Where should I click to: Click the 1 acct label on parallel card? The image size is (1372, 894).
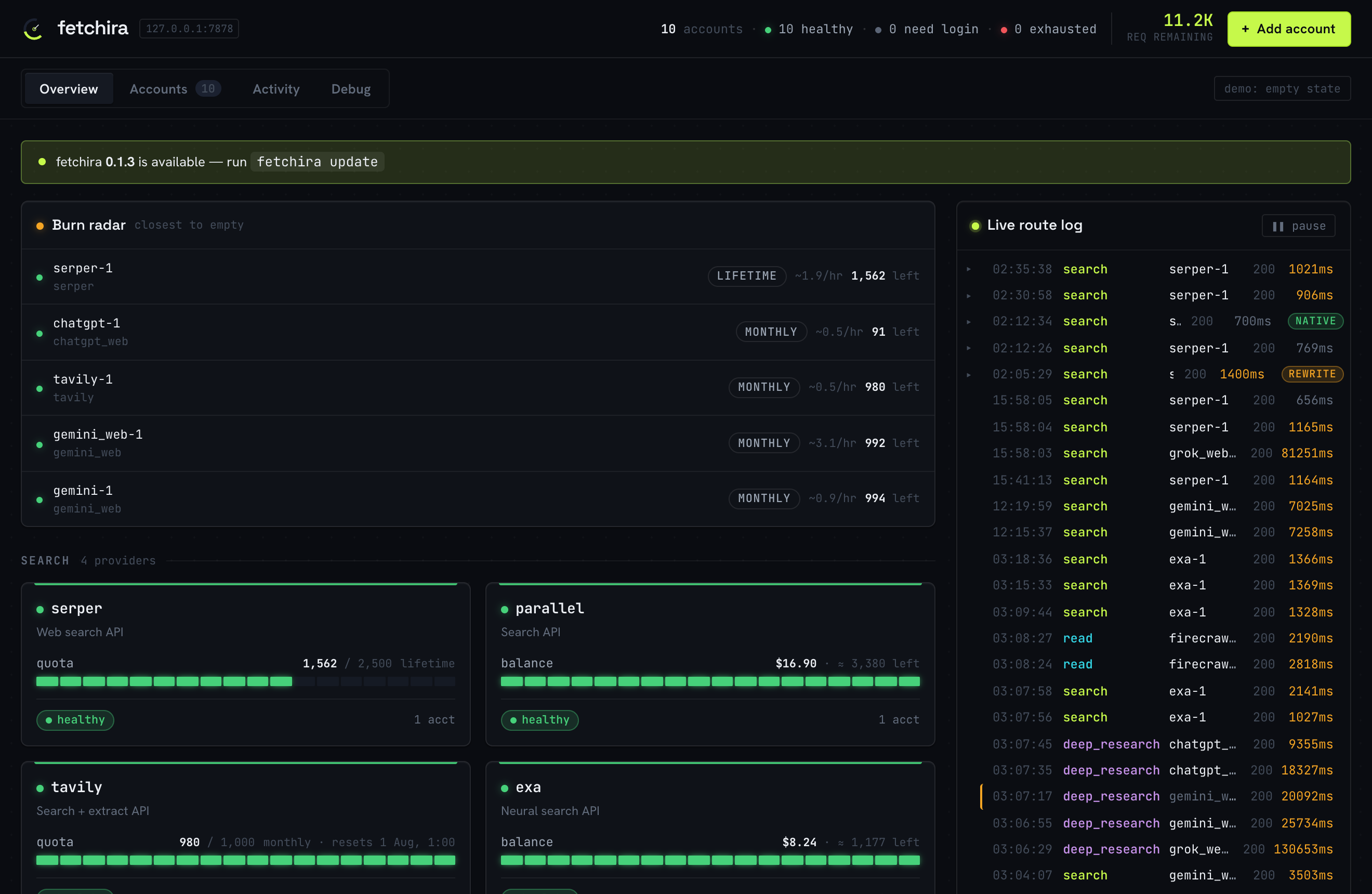tap(899, 720)
